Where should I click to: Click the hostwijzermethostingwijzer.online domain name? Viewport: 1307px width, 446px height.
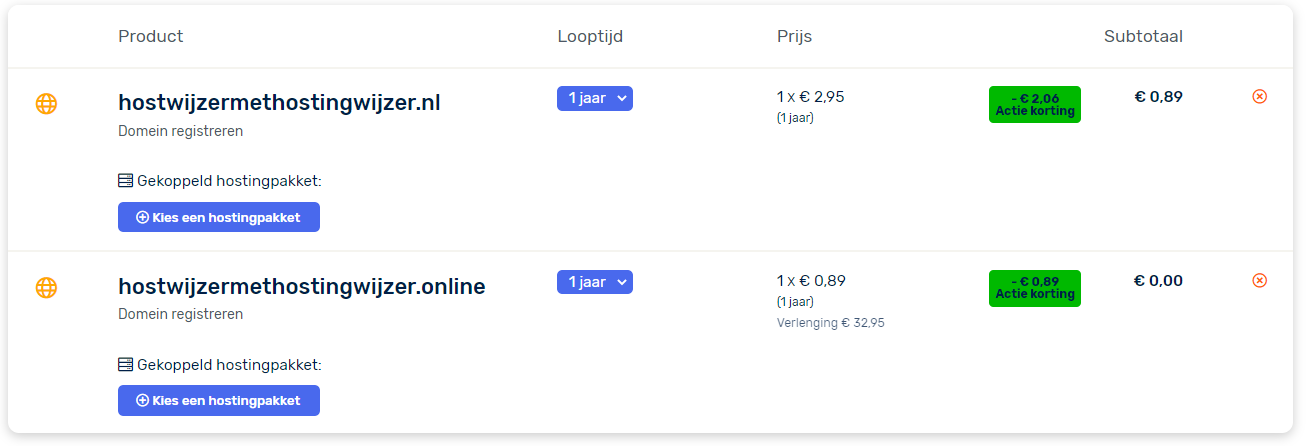(x=301, y=287)
